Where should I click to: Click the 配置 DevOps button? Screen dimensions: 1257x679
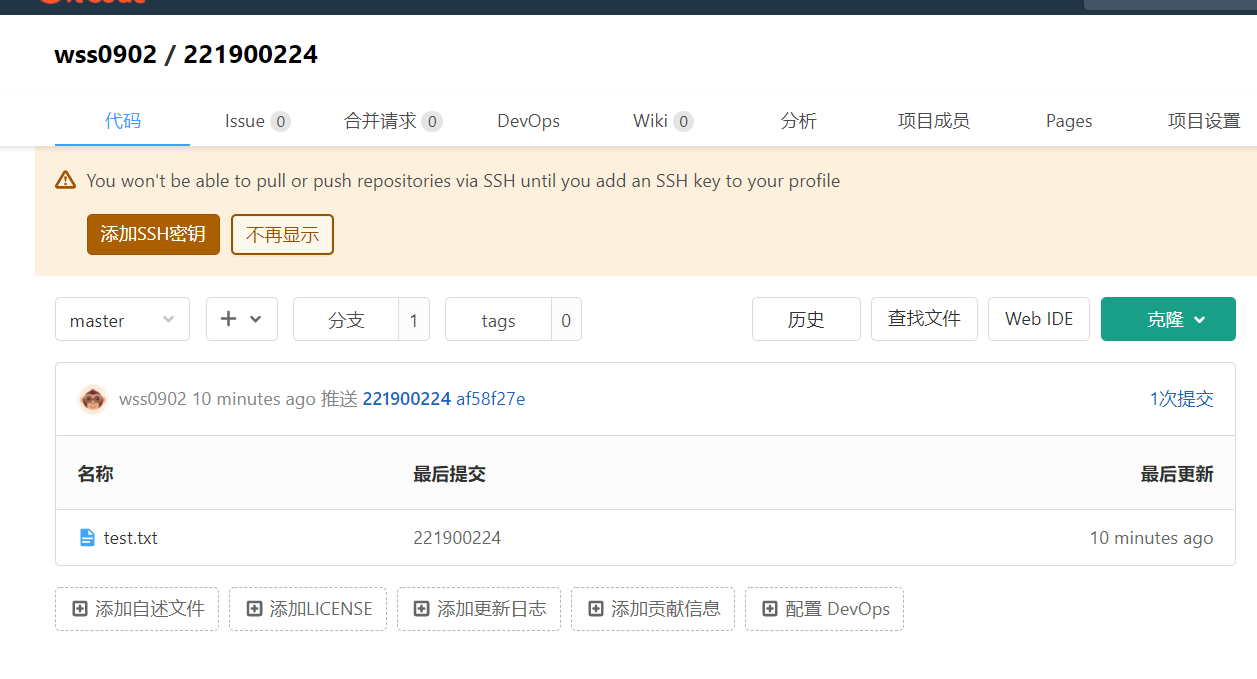coord(825,609)
